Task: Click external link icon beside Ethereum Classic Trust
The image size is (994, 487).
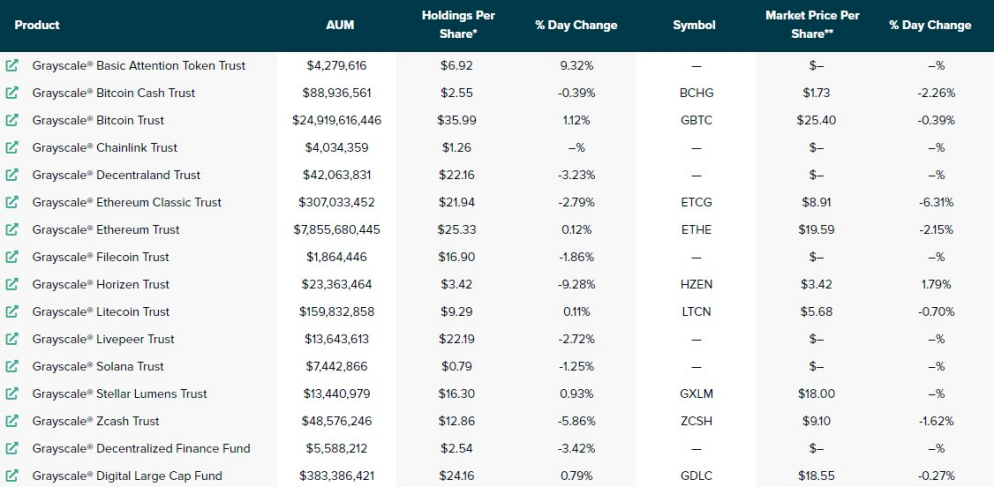Action: point(12,202)
